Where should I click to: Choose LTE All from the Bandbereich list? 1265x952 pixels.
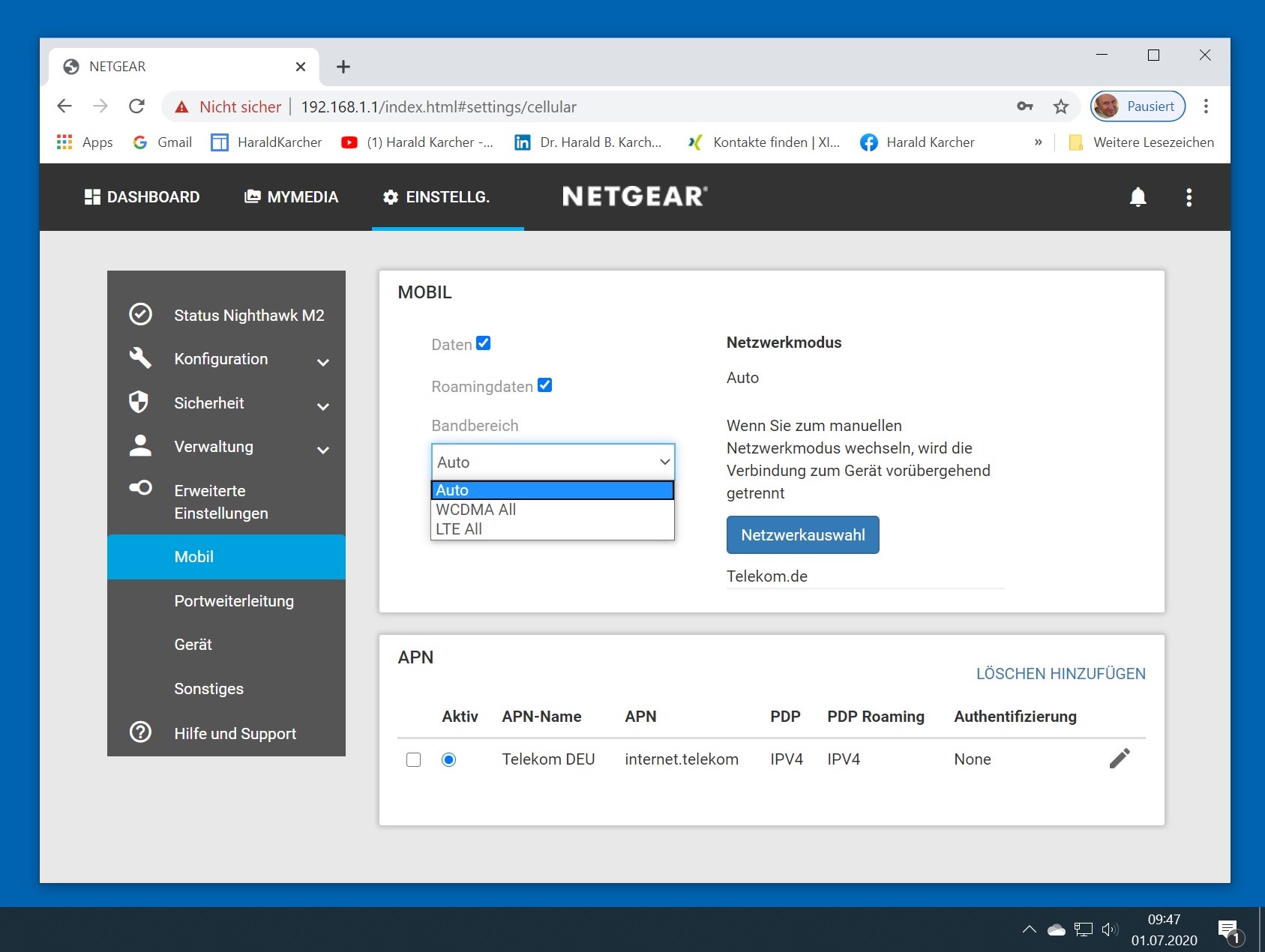tap(459, 529)
